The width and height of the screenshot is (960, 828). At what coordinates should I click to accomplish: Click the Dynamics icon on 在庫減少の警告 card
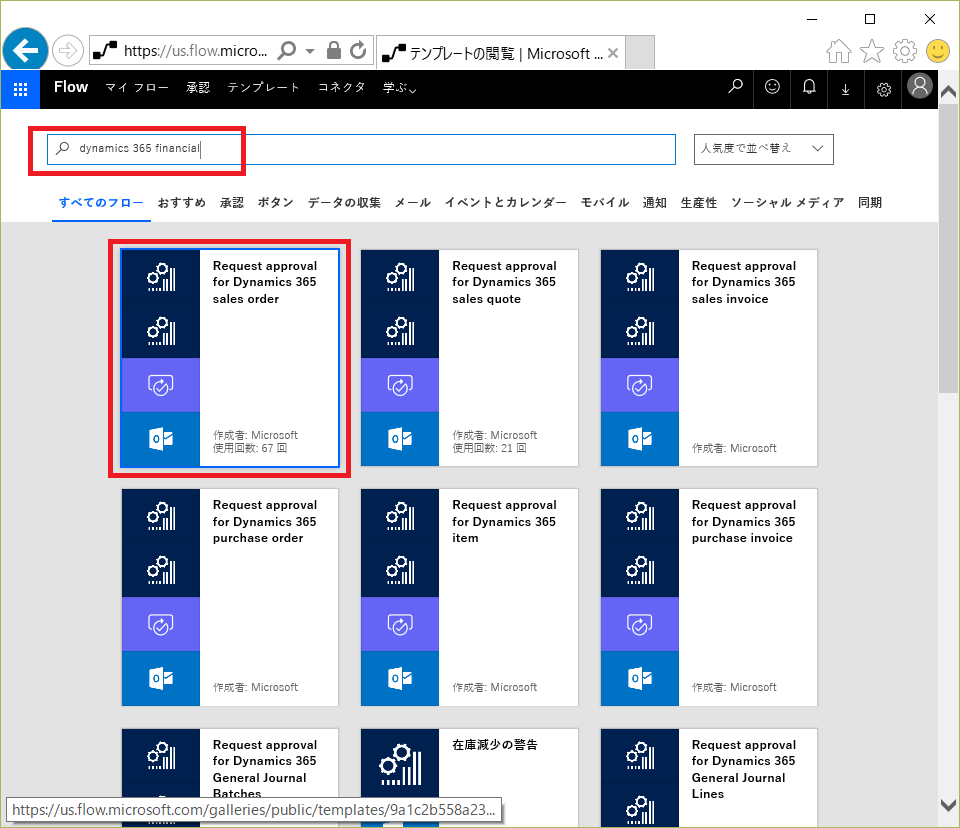(x=400, y=764)
